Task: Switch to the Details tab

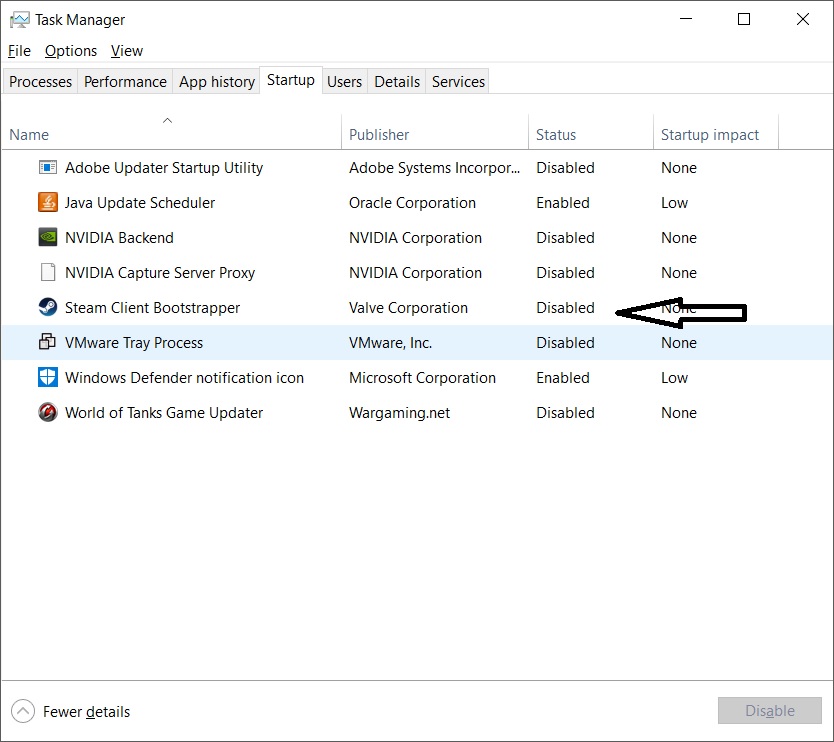Action: [x=397, y=82]
